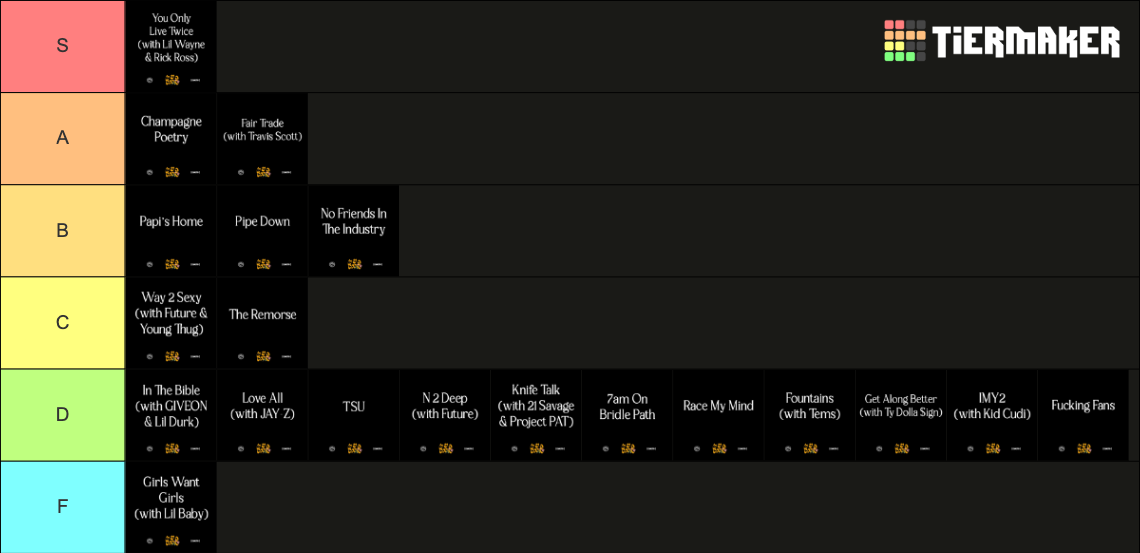This screenshot has width=1140, height=553.
Task: Click the F tier label
Action: (63, 507)
